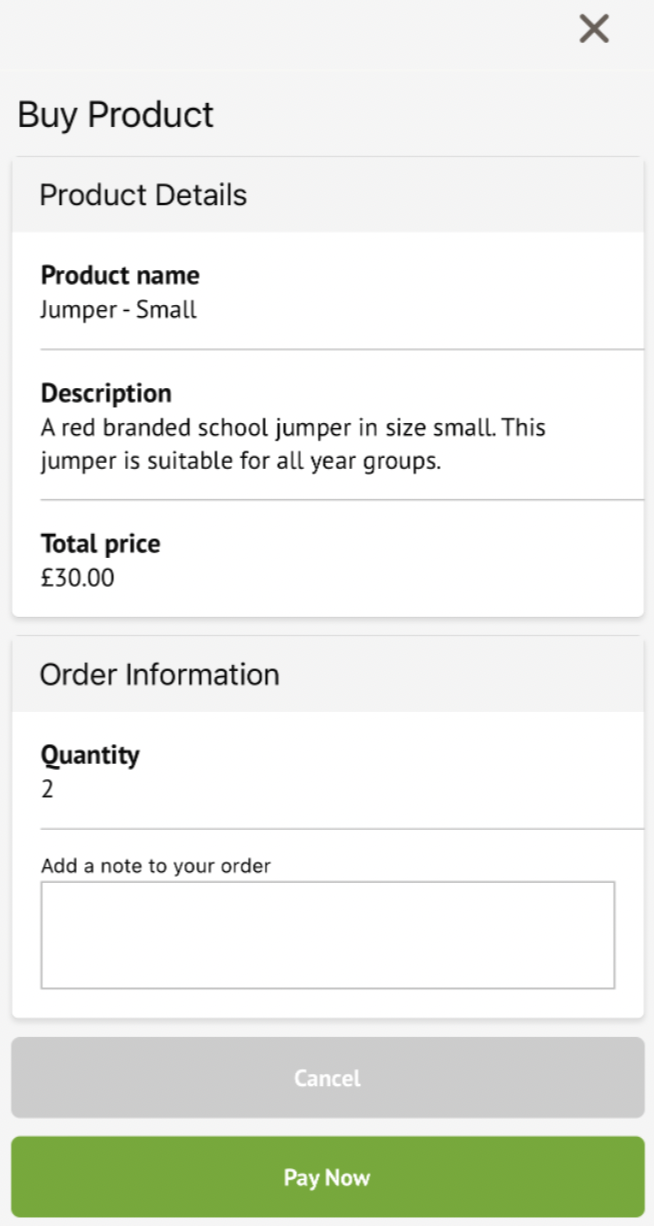Click the divider line above Total price
654x1226 pixels.
(340, 500)
